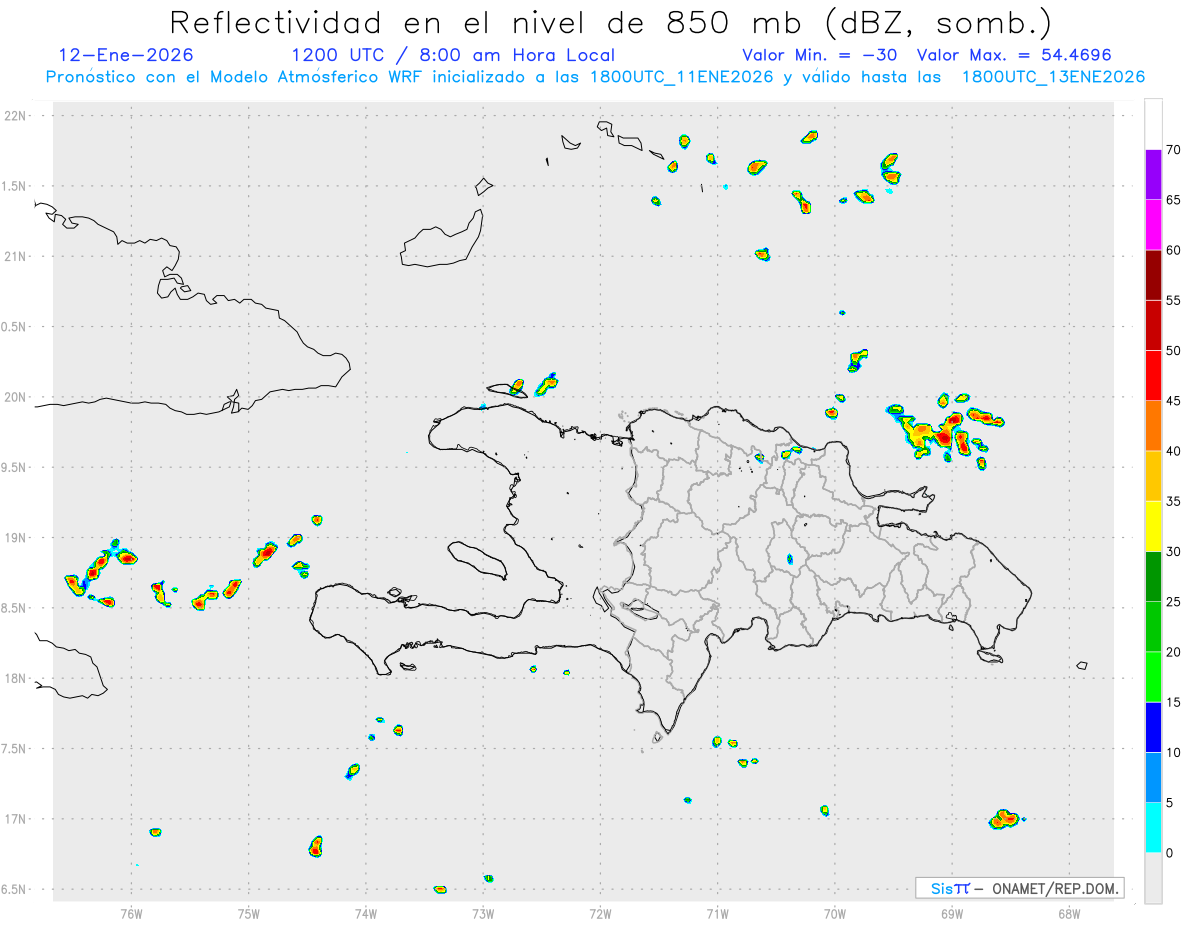1200x927 pixels.
Task: Click the longitude label '70W'
Action: coord(835,913)
